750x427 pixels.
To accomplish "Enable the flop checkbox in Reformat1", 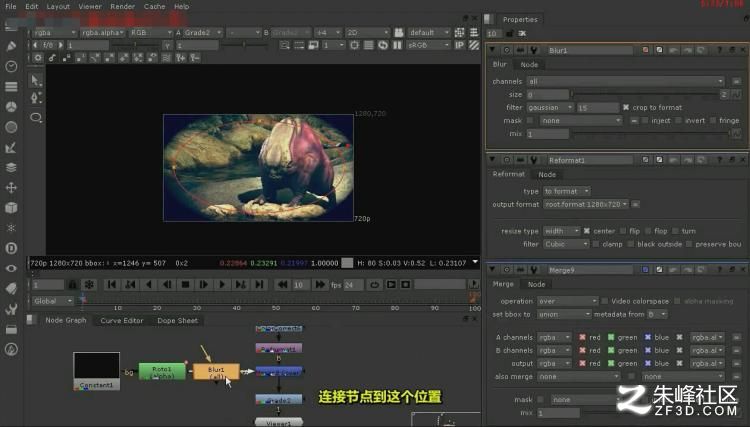I will [x=648, y=231].
